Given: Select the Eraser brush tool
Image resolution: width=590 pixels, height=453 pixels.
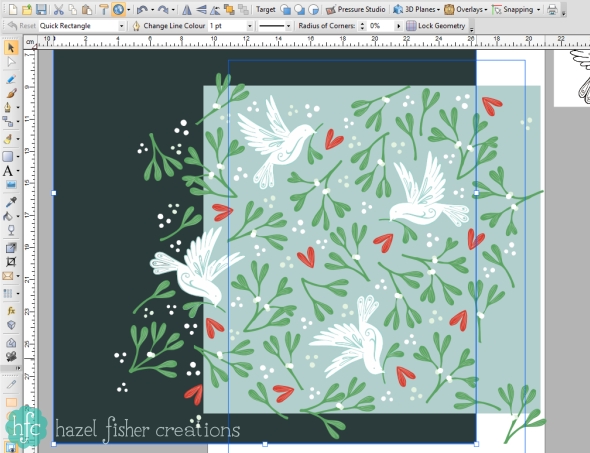Looking at the screenshot, I should pos(8,139).
